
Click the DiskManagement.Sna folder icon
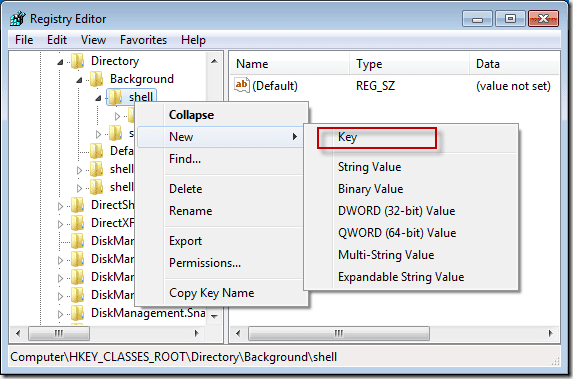(77, 313)
